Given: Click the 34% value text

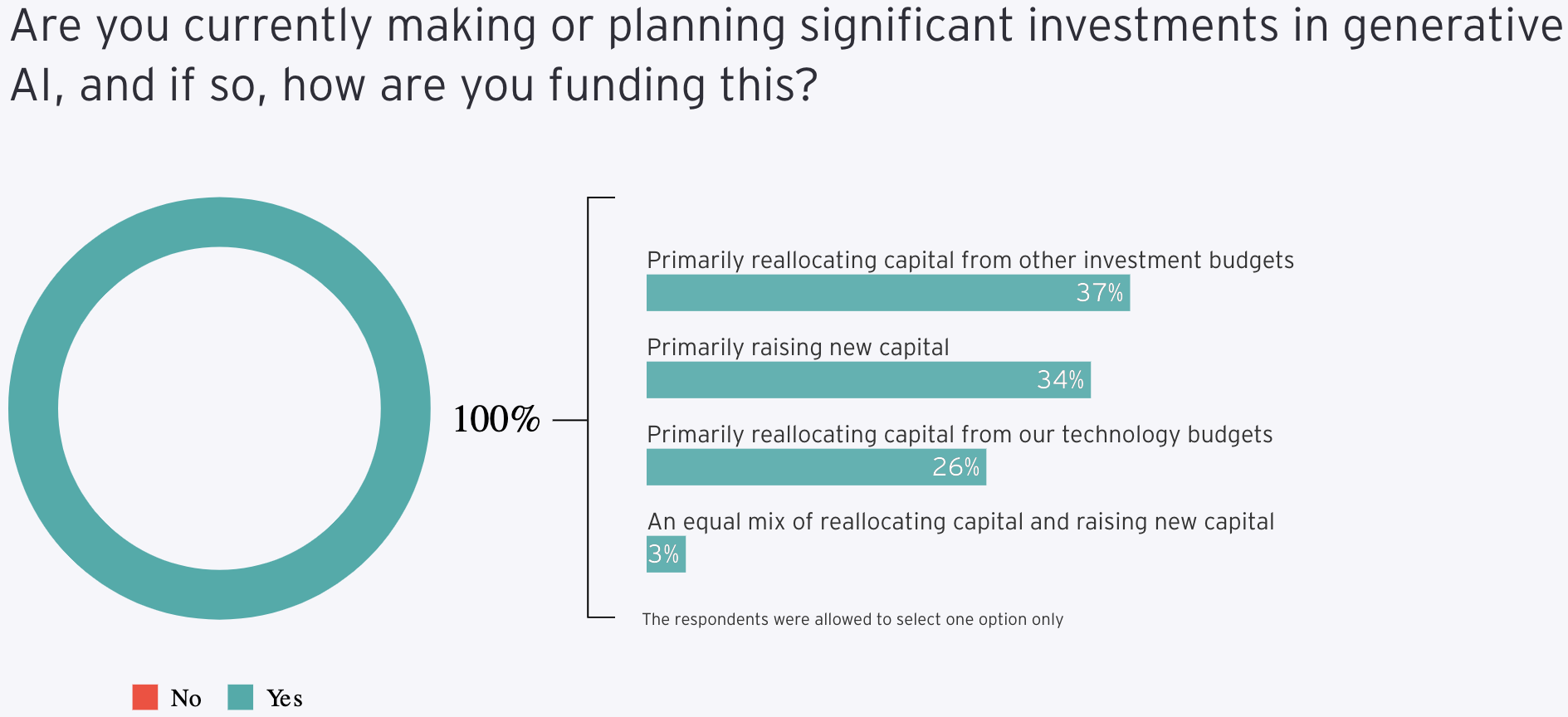Looking at the screenshot, I should point(1060,380).
